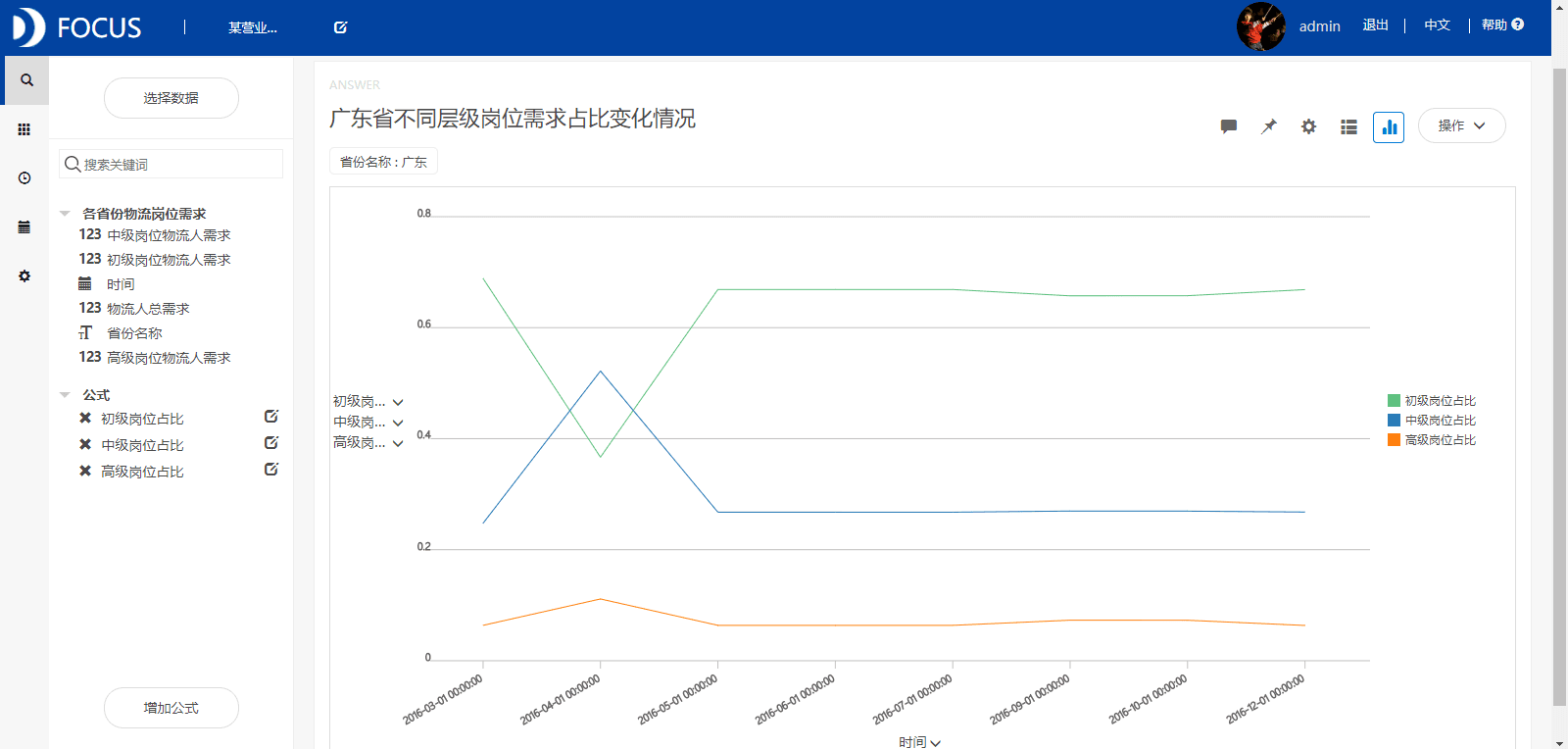Open the search page from sidebar magnifier icon
The width and height of the screenshot is (1568, 749).
(26, 80)
